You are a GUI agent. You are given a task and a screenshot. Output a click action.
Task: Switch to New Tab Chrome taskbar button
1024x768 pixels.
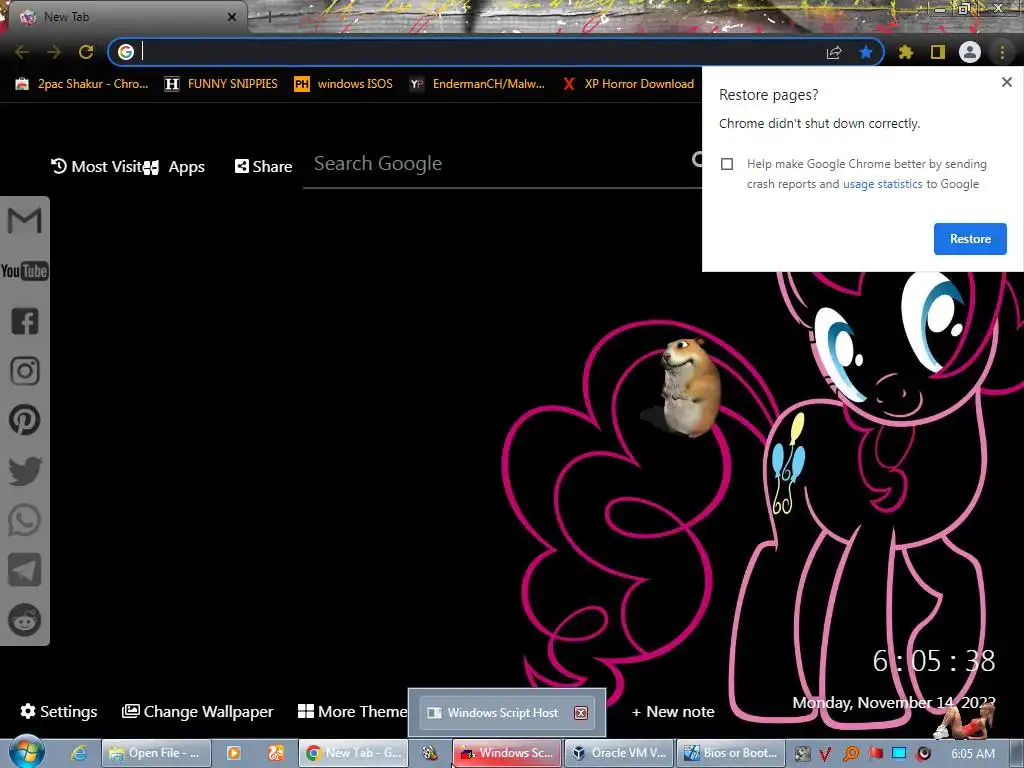pyautogui.click(x=355, y=753)
